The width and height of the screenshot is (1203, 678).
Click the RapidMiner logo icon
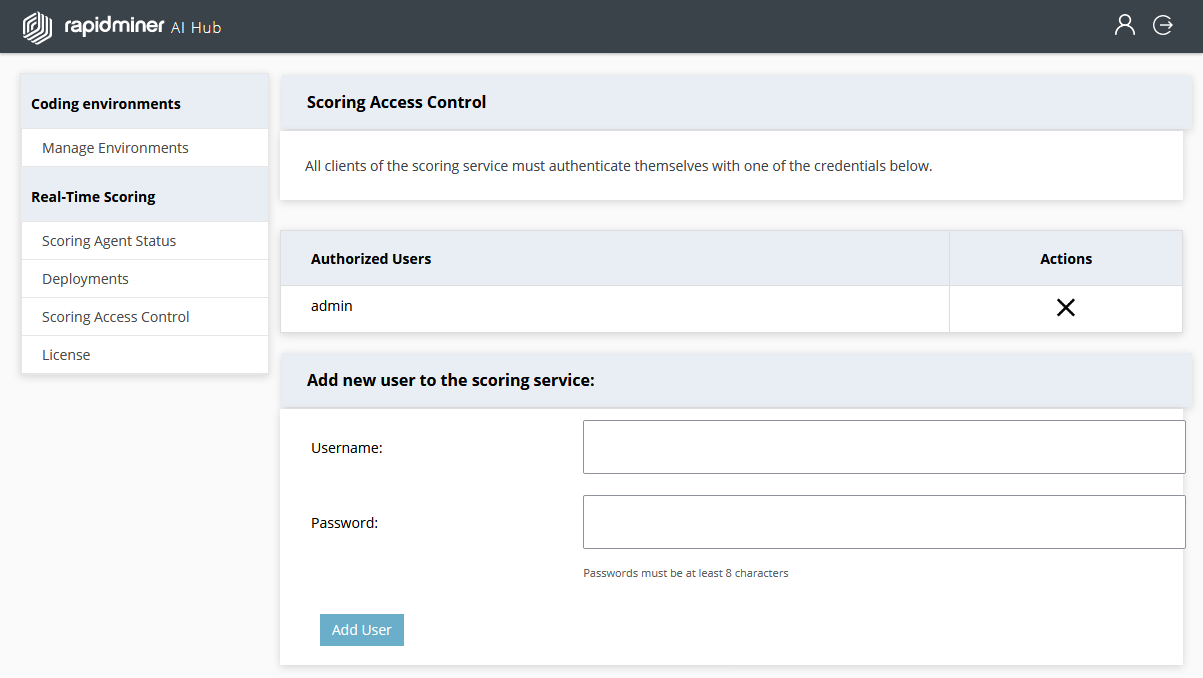pyautogui.click(x=36, y=27)
